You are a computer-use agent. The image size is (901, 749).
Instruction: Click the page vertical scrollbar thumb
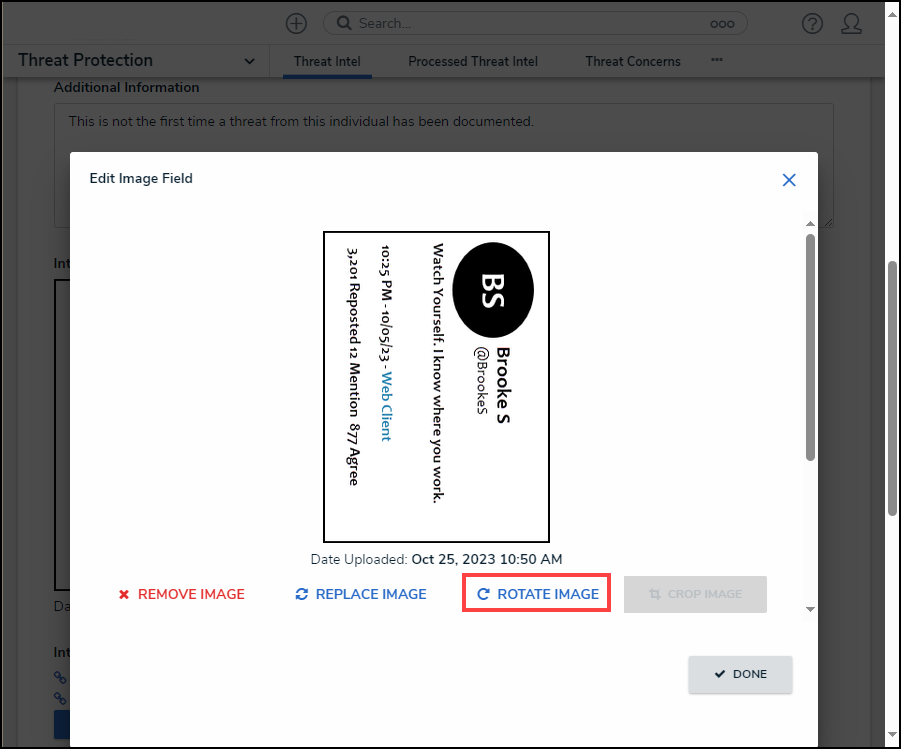tap(892, 388)
